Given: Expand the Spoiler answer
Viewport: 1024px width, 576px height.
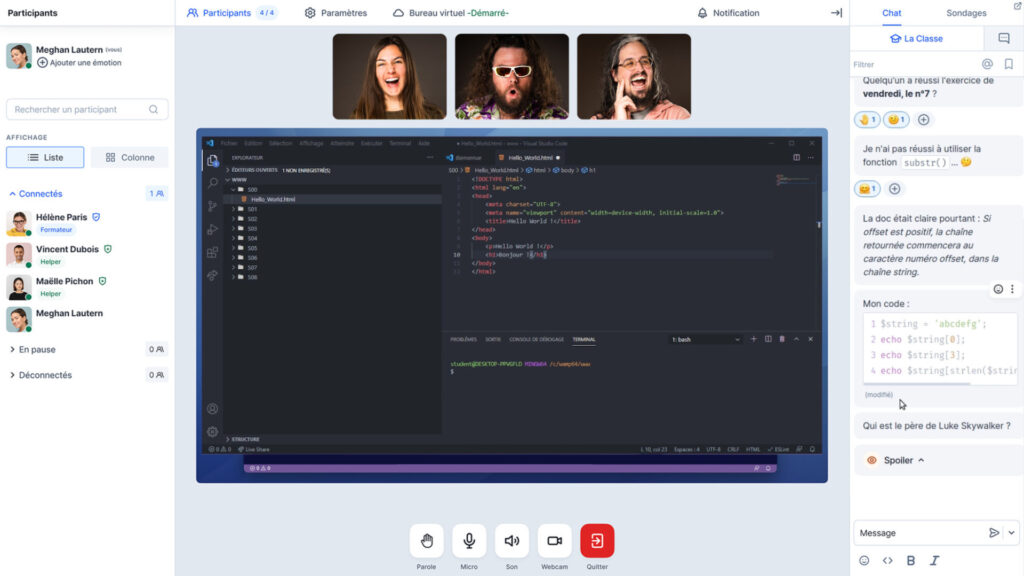Looking at the screenshot, I should (x=895, y=460).
